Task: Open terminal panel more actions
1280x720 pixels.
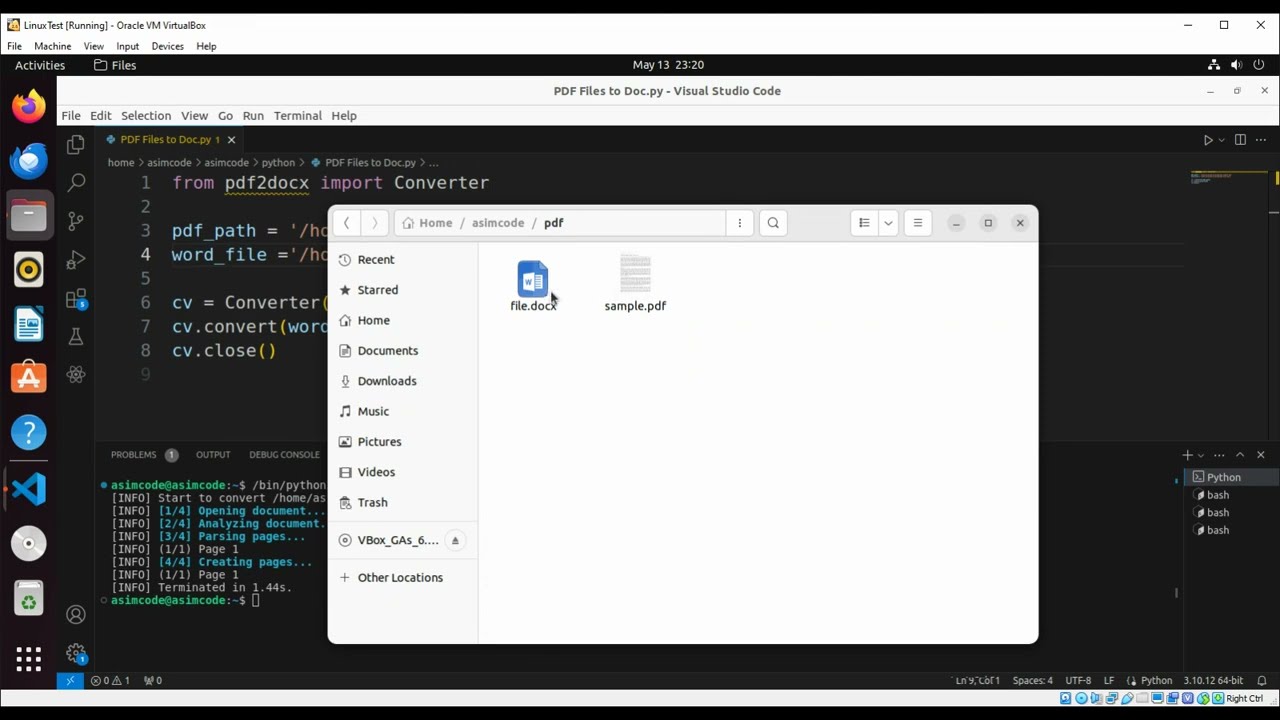Action: (1219, 455)
